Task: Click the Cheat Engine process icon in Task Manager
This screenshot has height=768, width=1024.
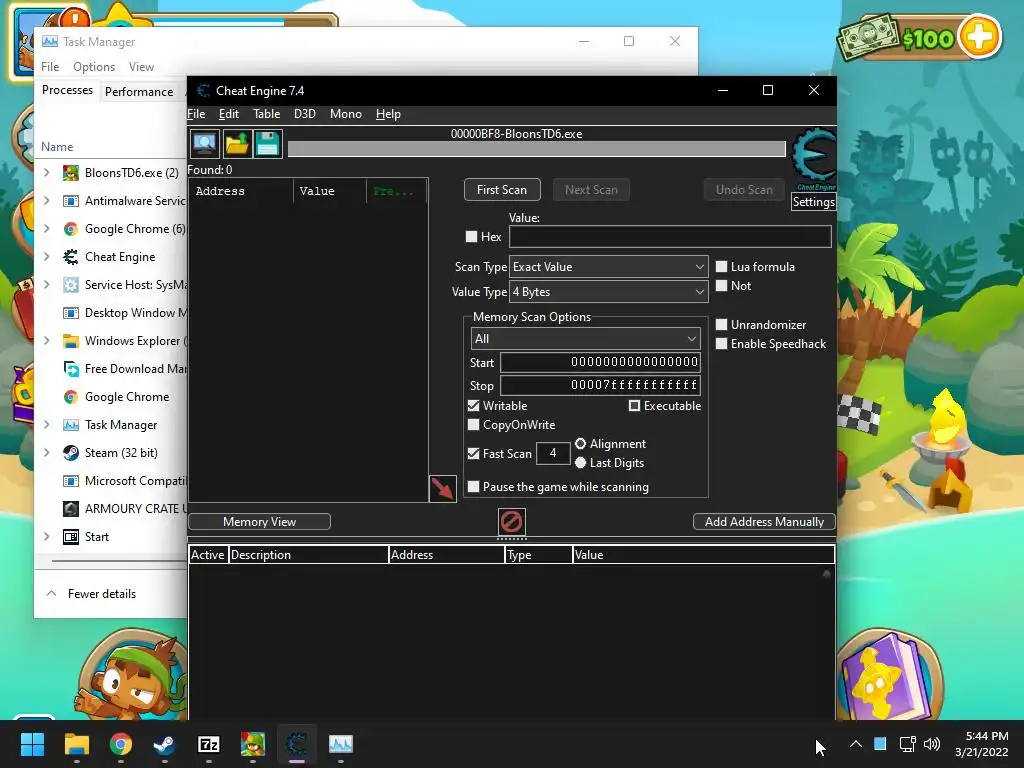Action: pyautogui.click(x=71, y=257)
